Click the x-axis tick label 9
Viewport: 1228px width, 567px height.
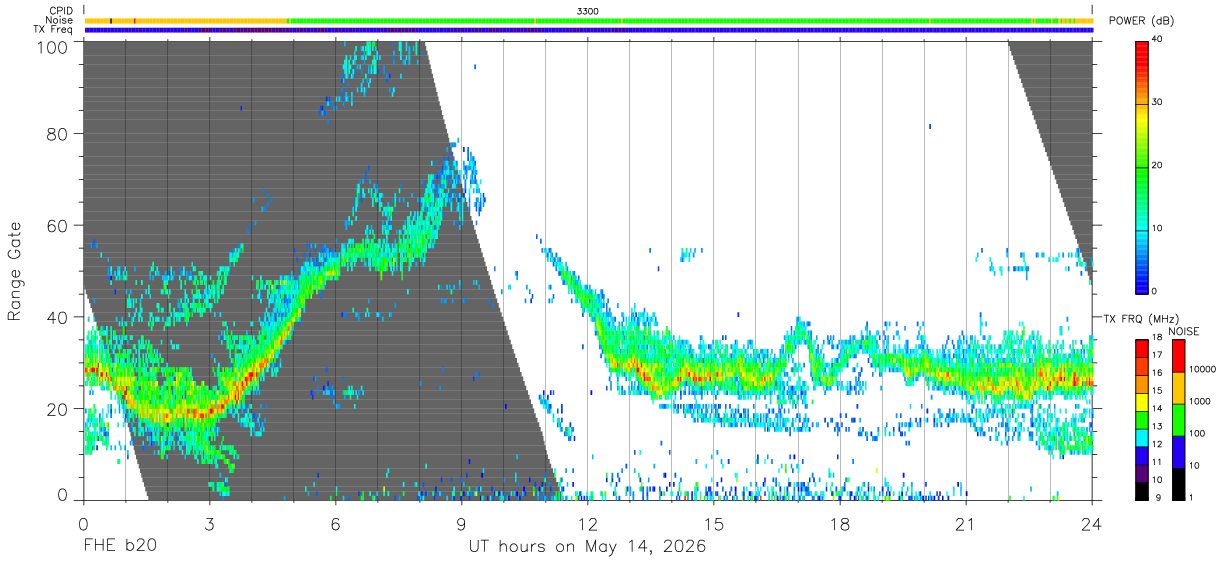point(461,524)
